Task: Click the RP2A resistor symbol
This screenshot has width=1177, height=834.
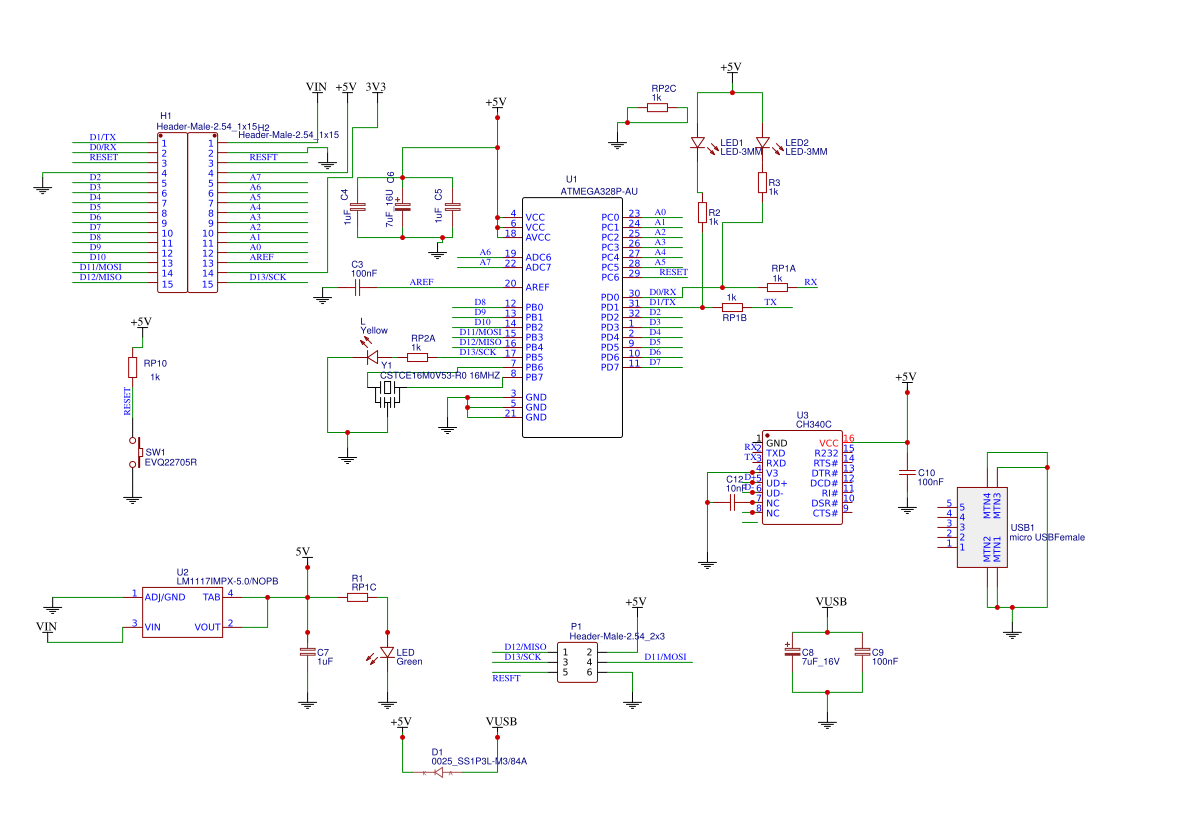Action: point(417,357)
